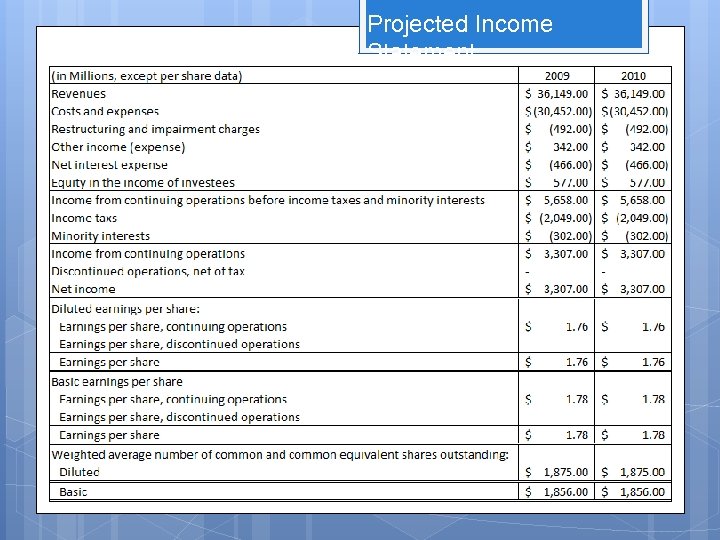Viewport: 720px width, 540px height.
Task: Click the "Projected Income" slide title
Action: [x=460, y=24]
